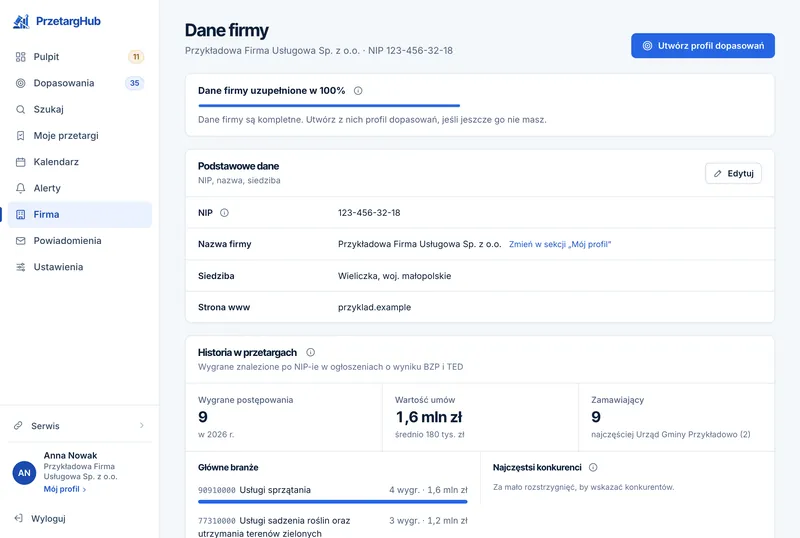The image size is (800, 538).
Task: Click the Edytuj button
Action: tap(733, 174)
